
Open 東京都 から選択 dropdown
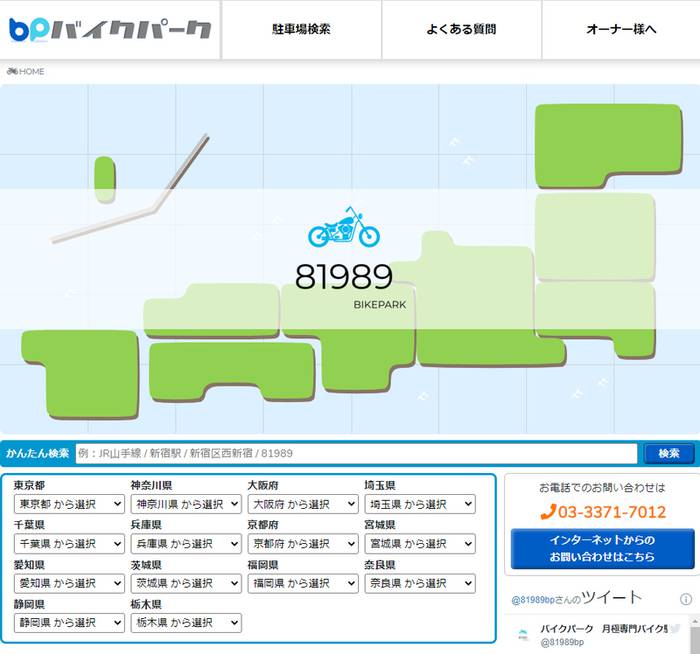[69, 504]
